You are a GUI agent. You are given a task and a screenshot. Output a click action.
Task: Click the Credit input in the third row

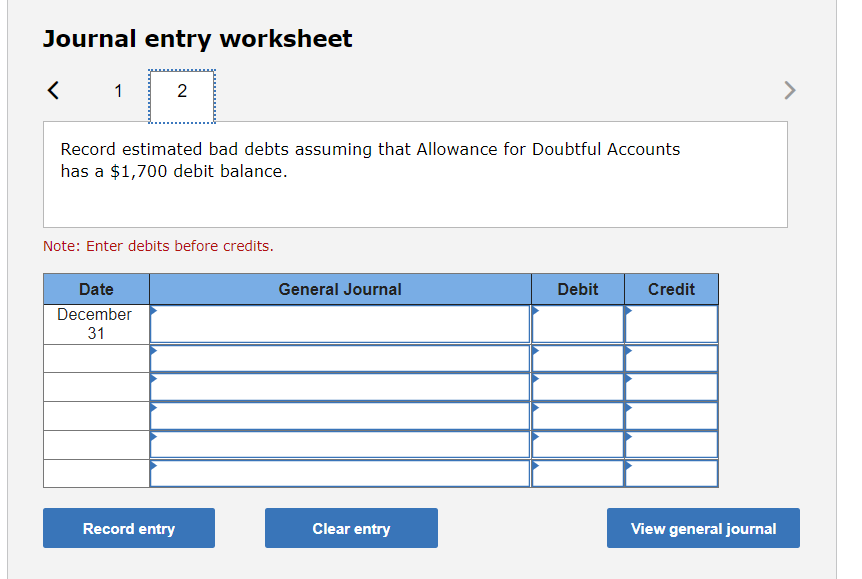[671, 386]
